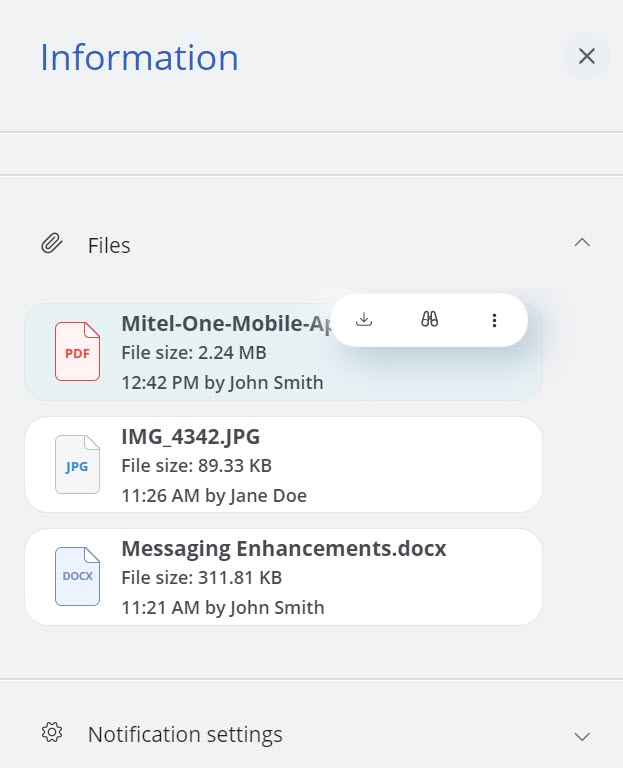Click the JPG file type icon
Viewport: 623px width, 768px height.
tap(77, 465)
